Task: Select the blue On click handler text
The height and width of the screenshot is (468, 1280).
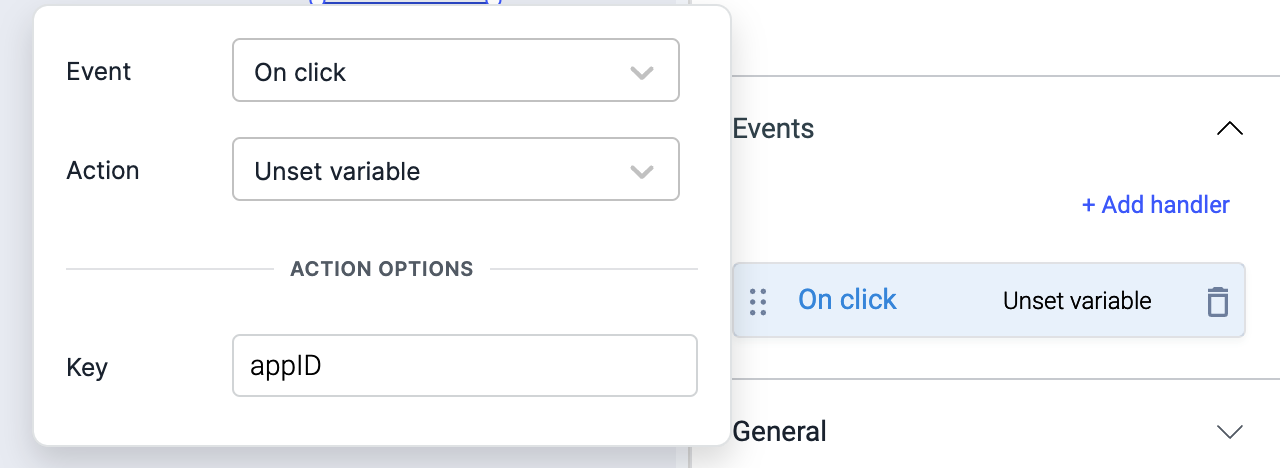Action: pos(847,300)
